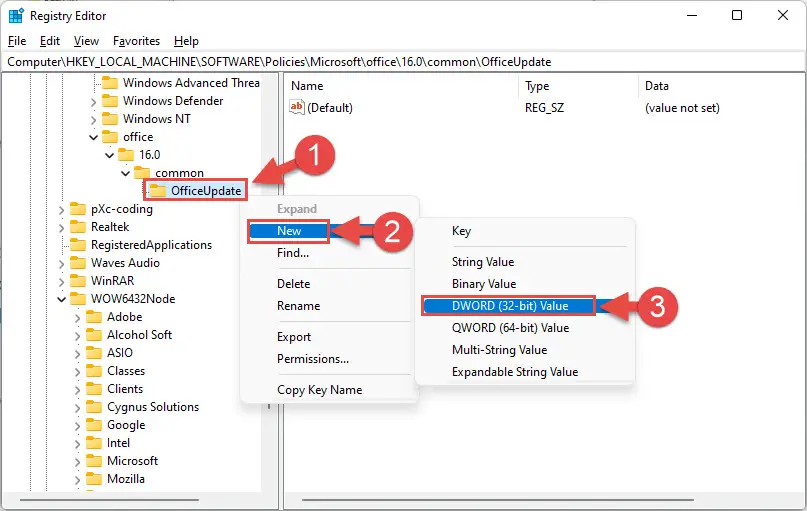Expand the Adobe key under WOW6432Node
This screenshot has width=807, height=511.
77,318
